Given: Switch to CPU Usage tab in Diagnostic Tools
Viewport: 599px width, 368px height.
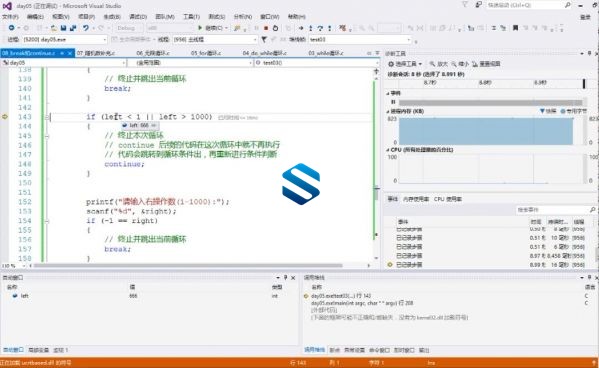Looking at the screenshot, I should pos(448,199).
